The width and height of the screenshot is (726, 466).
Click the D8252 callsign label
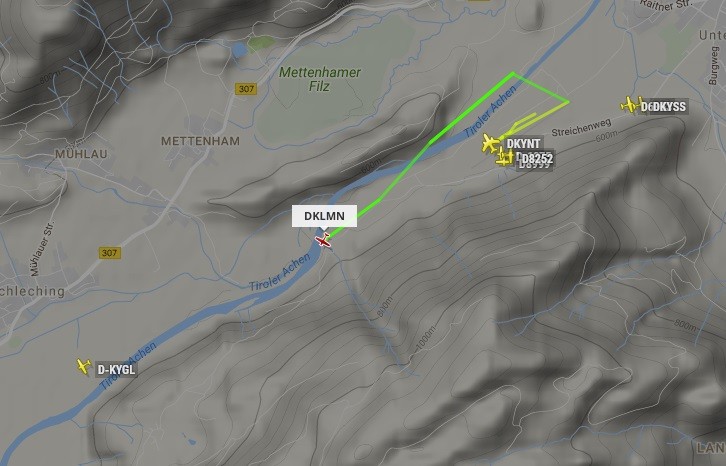(537, 158)
